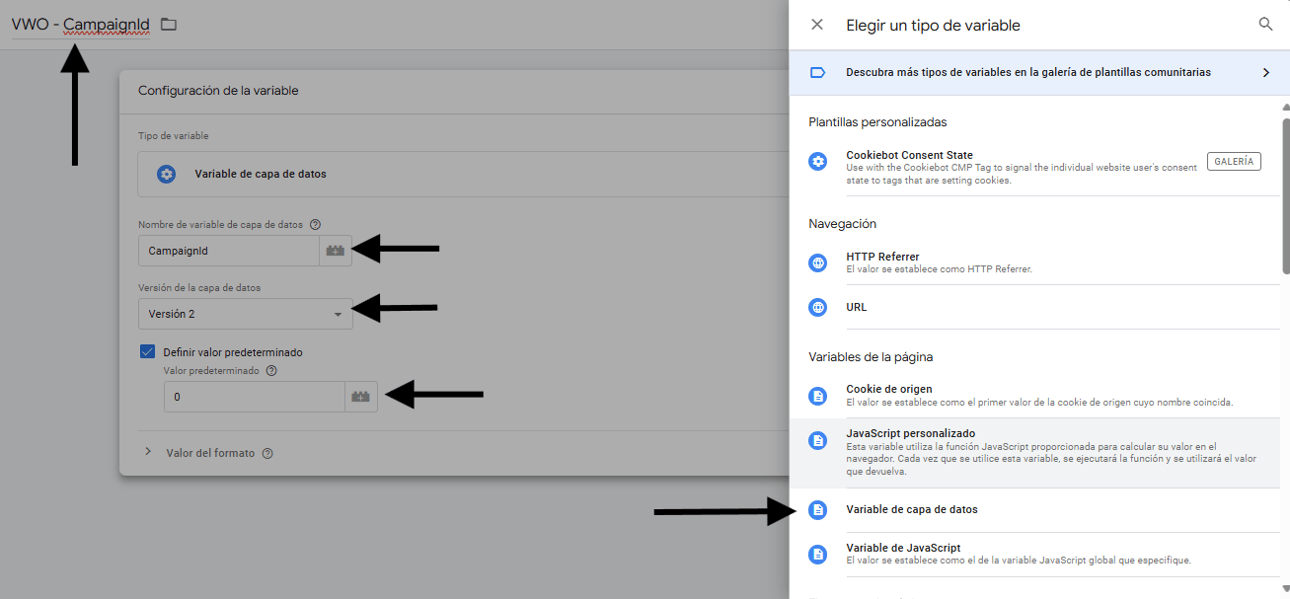Uncheck Definir valor predeterminado checkbox

coord(148,352)
